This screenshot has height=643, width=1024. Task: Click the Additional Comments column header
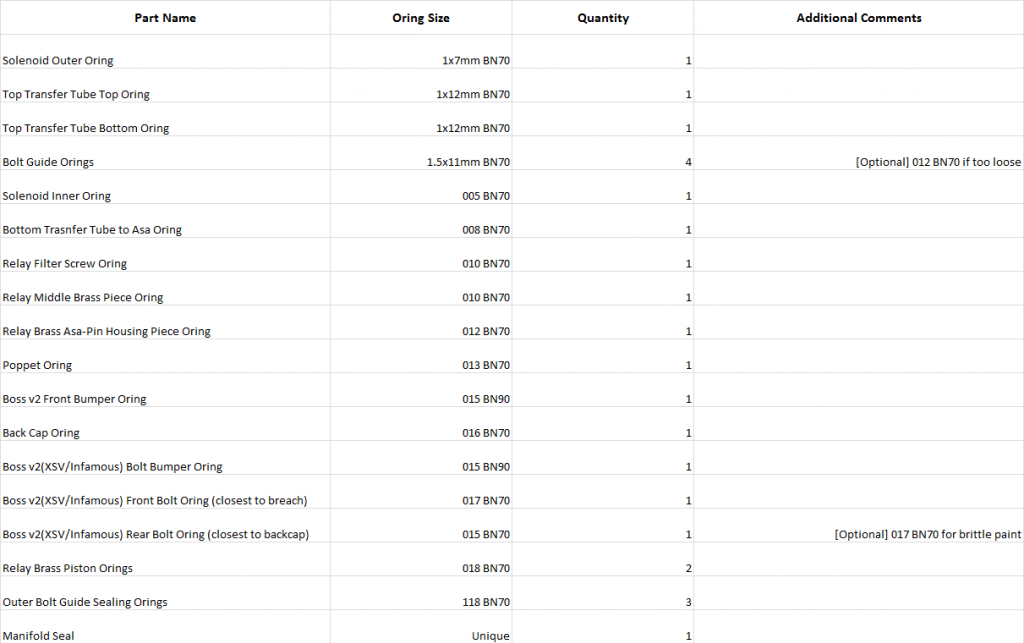859,18
